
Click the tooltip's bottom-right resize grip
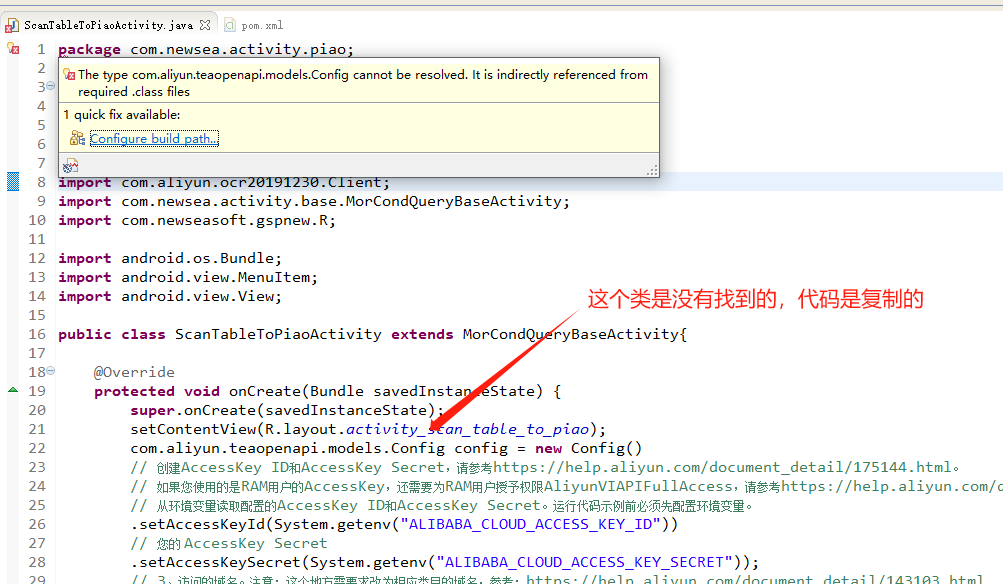pos(652,170)
